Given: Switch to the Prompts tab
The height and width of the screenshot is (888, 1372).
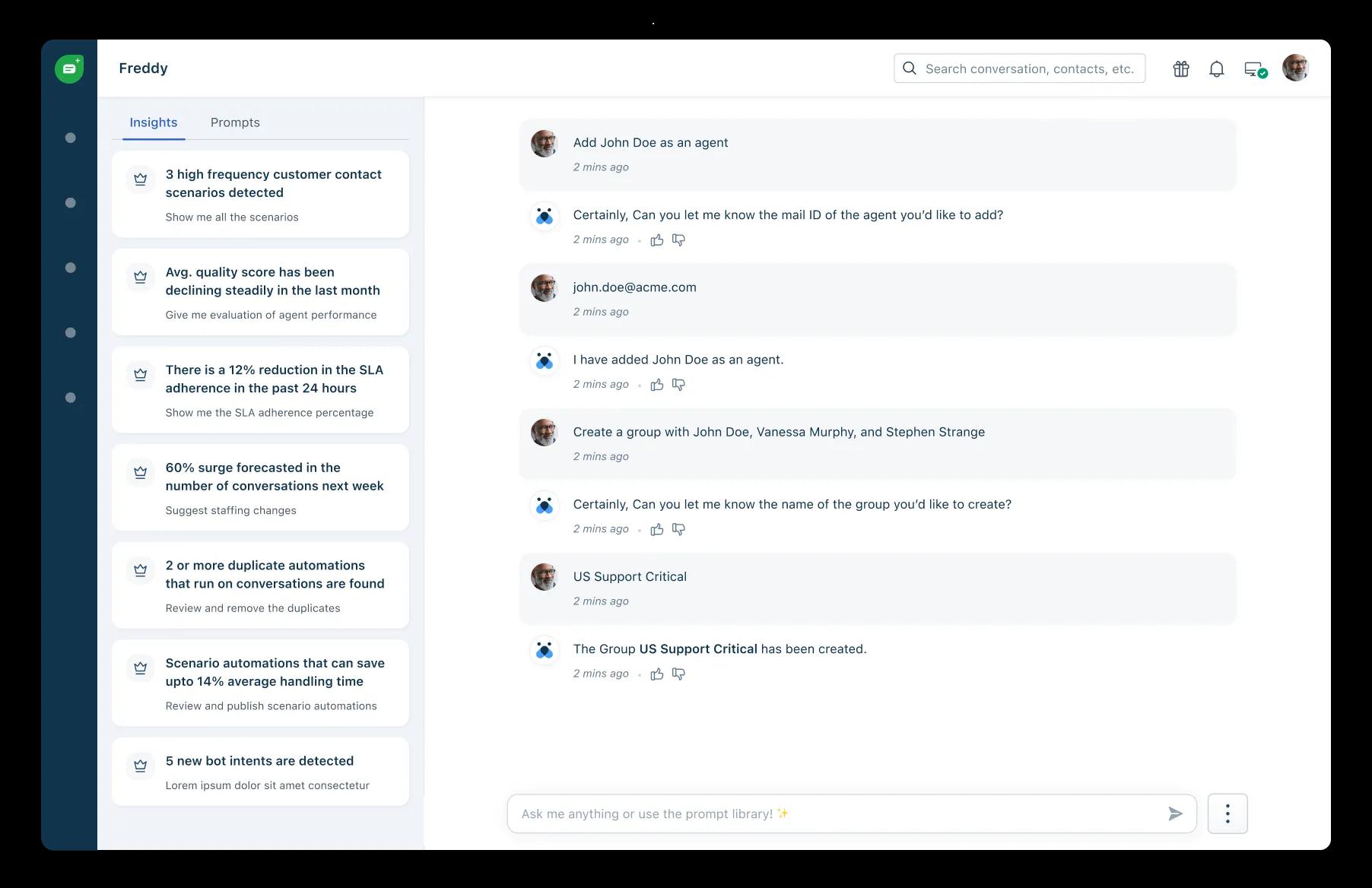Looking at the screenshot, I should (x=235, y=122).
